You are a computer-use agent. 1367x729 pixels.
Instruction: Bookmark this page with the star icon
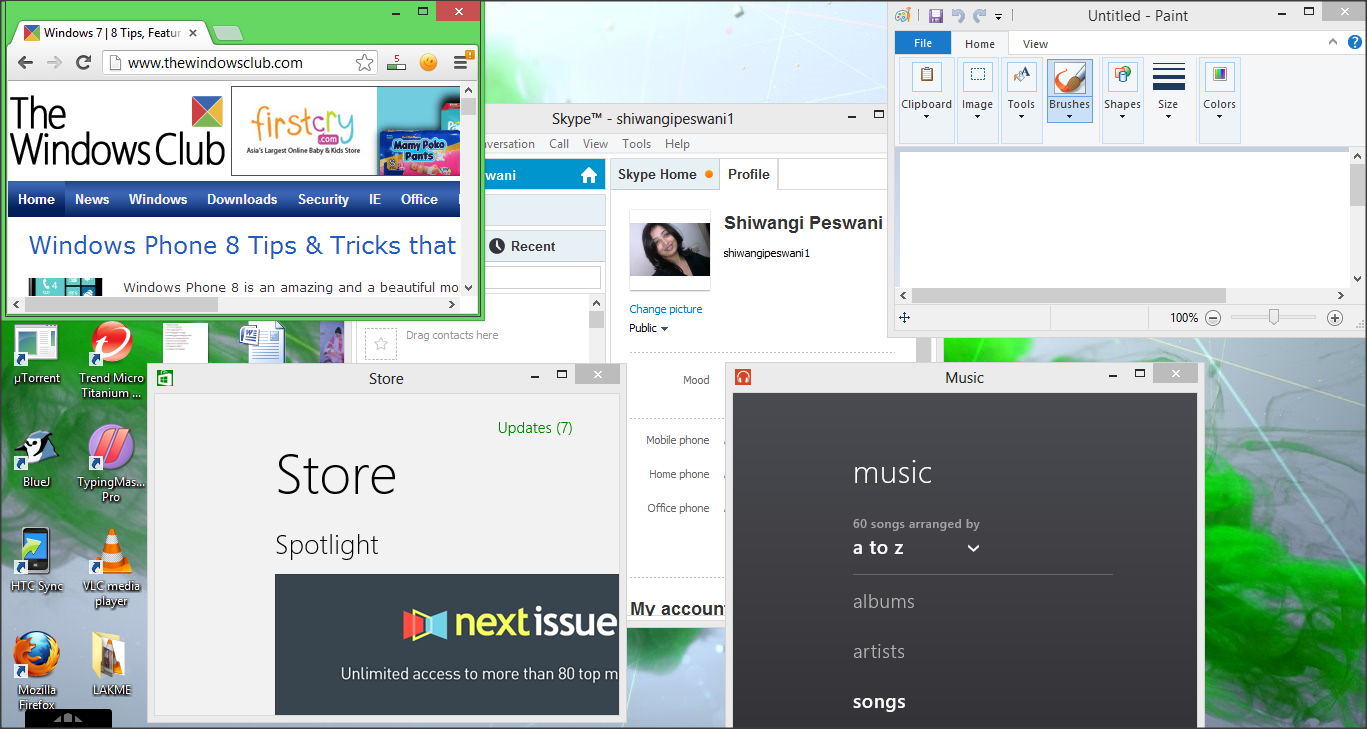coord(365,63)
